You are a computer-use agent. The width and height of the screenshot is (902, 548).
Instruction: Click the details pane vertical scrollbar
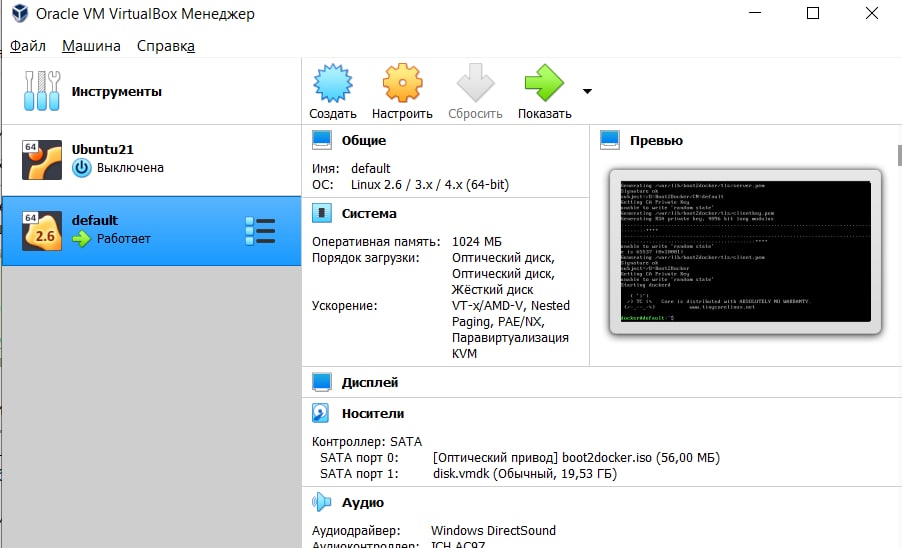point(899,155)
